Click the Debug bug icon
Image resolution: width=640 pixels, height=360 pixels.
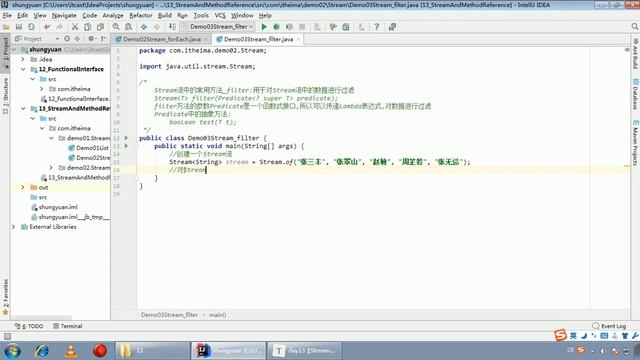pyautogui.click(x=277, y=27)
